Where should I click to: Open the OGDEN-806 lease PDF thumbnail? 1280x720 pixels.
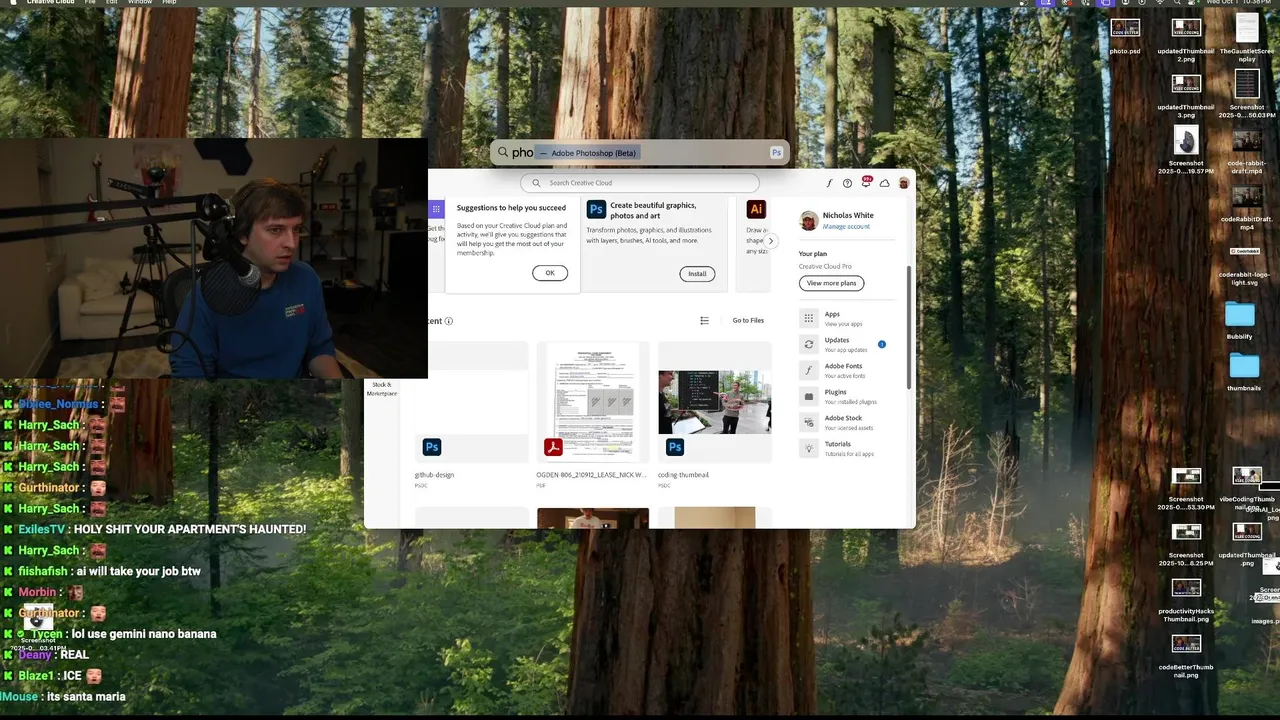(593, 402)
